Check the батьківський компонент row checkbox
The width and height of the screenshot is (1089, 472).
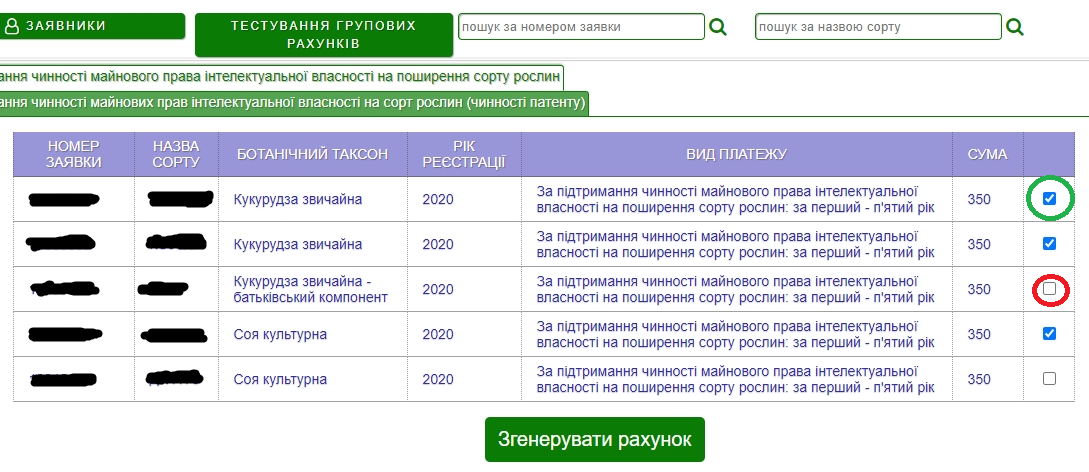pos(1049,289)
